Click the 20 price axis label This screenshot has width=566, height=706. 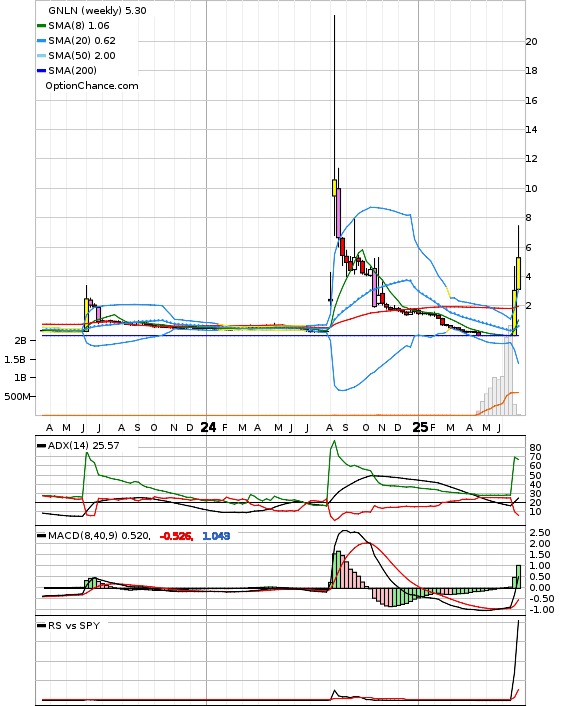[x=531, y=41]
